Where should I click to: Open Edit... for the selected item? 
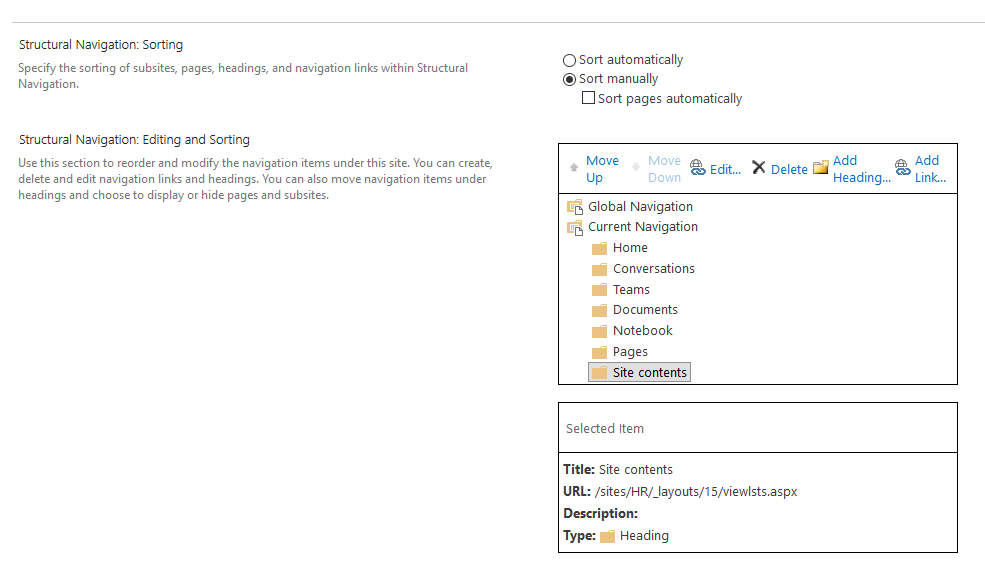[x=726, y=170]
